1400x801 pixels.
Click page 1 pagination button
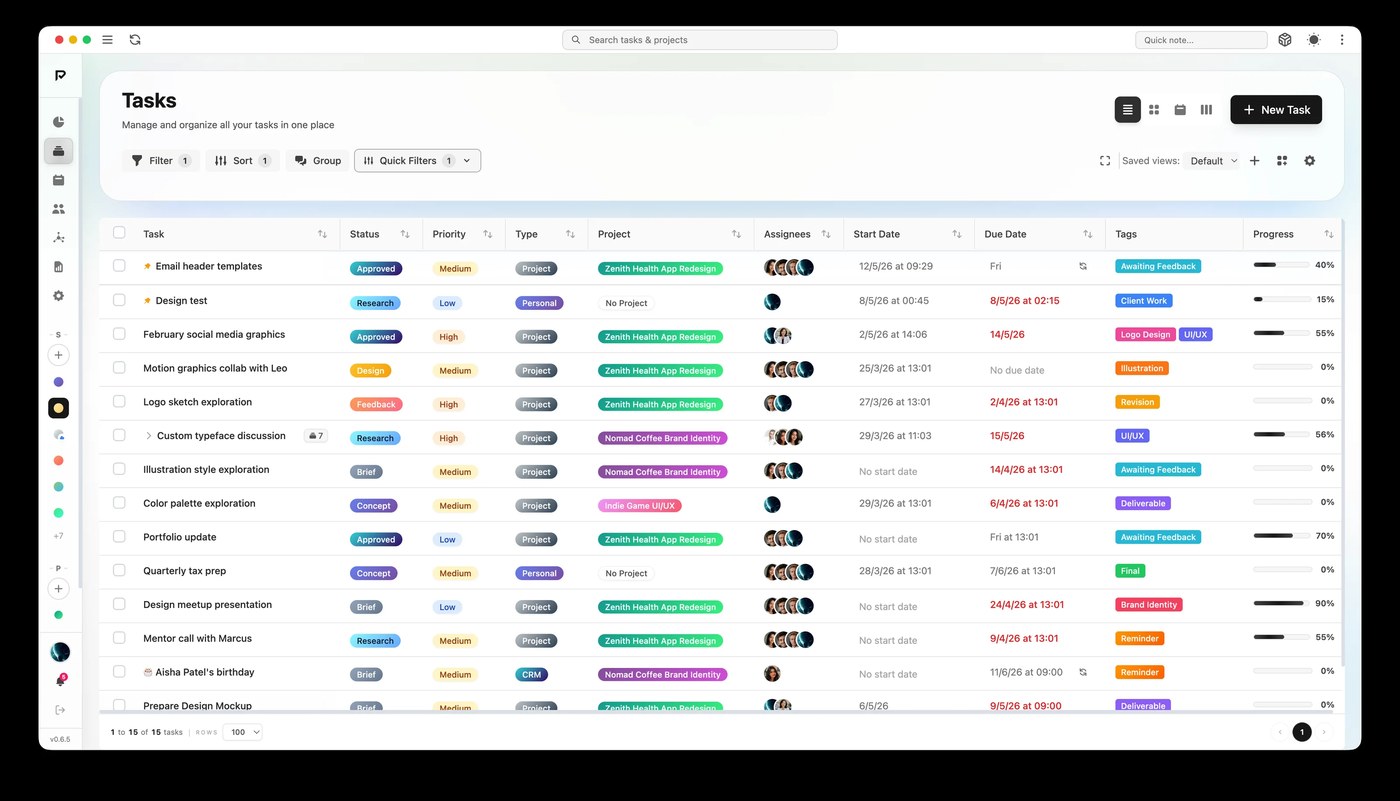coord(1302,732)
